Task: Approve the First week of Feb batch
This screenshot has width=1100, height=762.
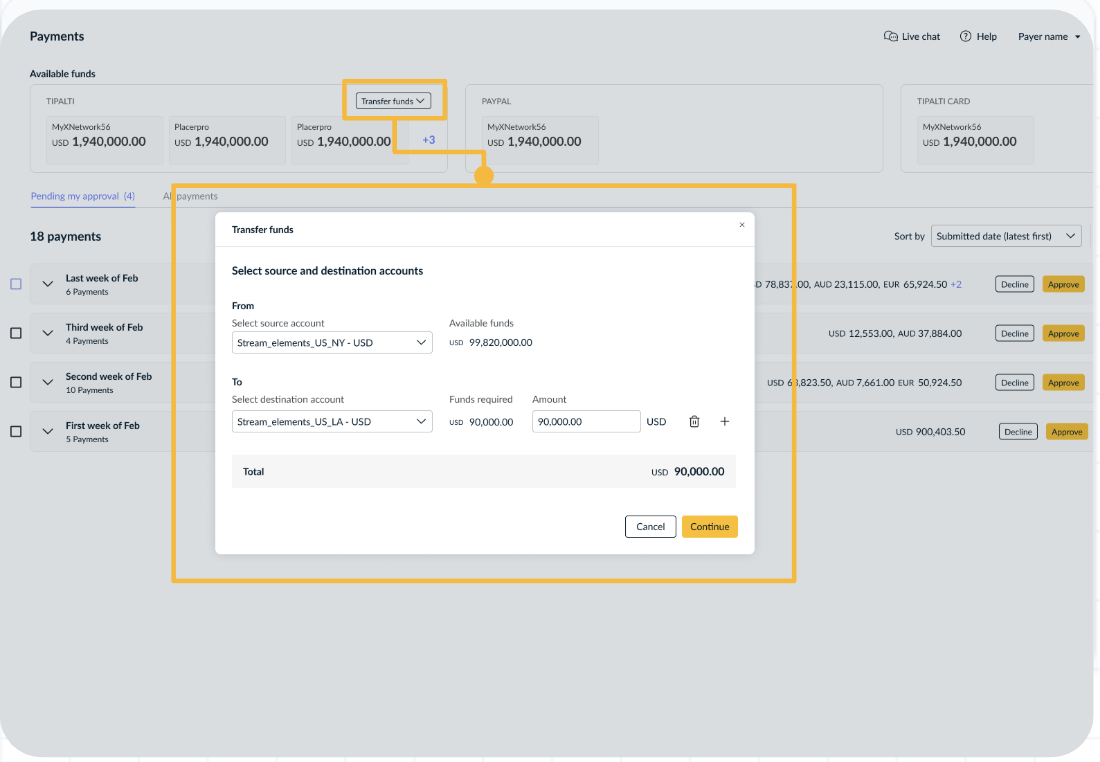Action: tap(1067, 432)
